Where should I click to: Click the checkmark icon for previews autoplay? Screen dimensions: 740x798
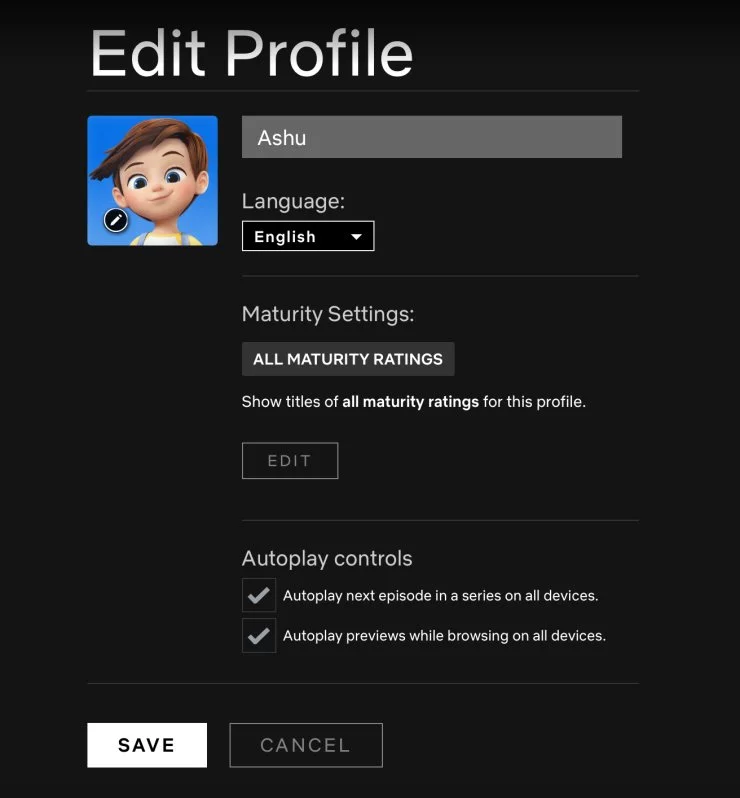pyautogui.click(x=259, y=636)
